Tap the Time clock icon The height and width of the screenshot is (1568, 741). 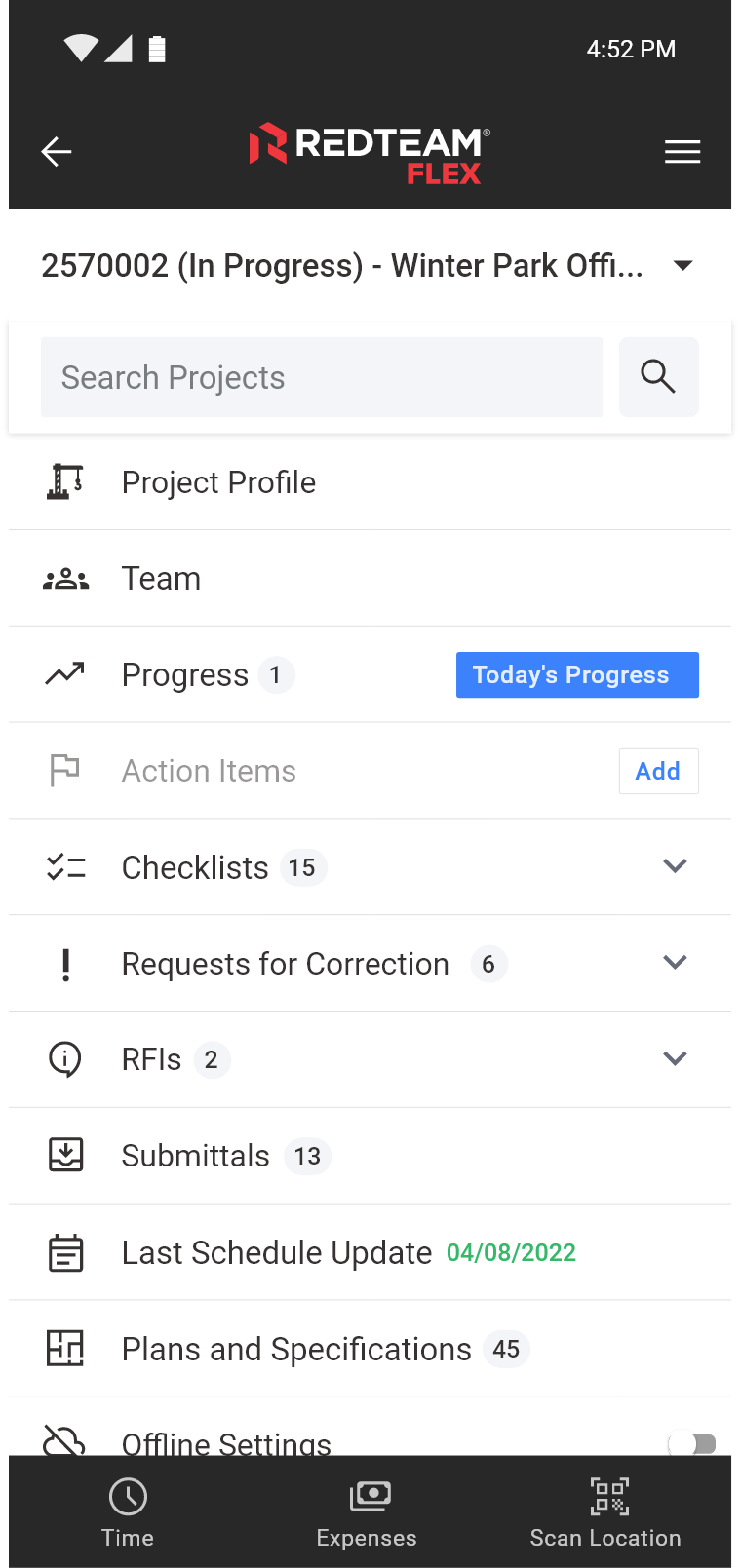coord(128,1495)
